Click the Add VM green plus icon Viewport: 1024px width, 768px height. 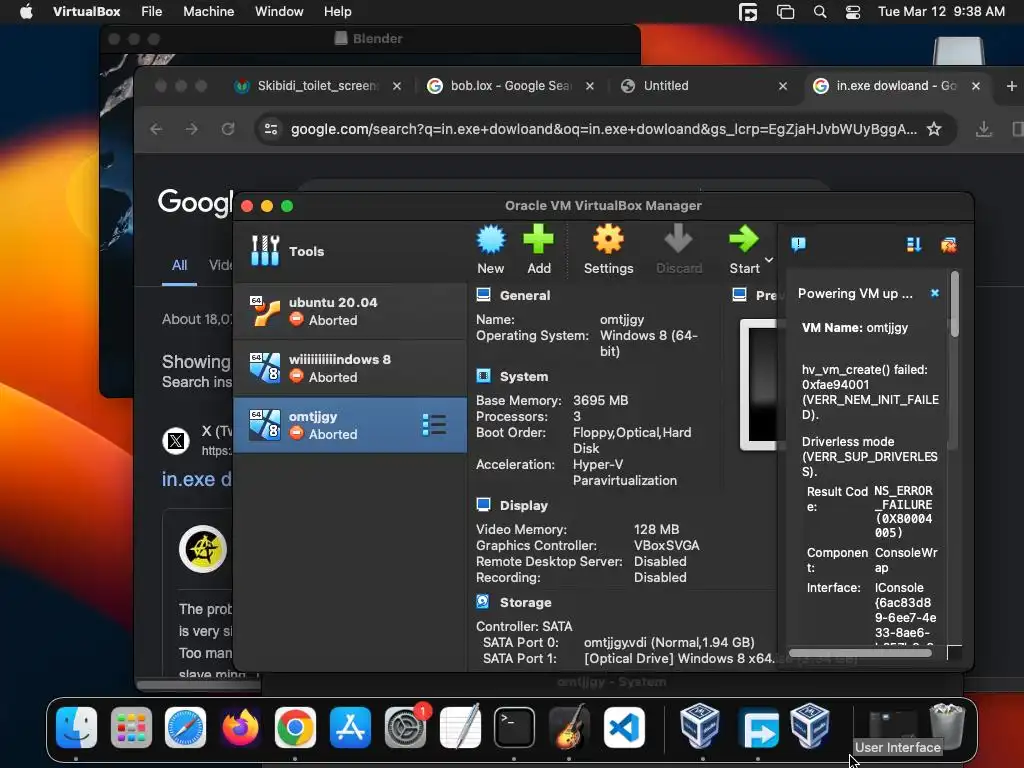click(538, 239)
